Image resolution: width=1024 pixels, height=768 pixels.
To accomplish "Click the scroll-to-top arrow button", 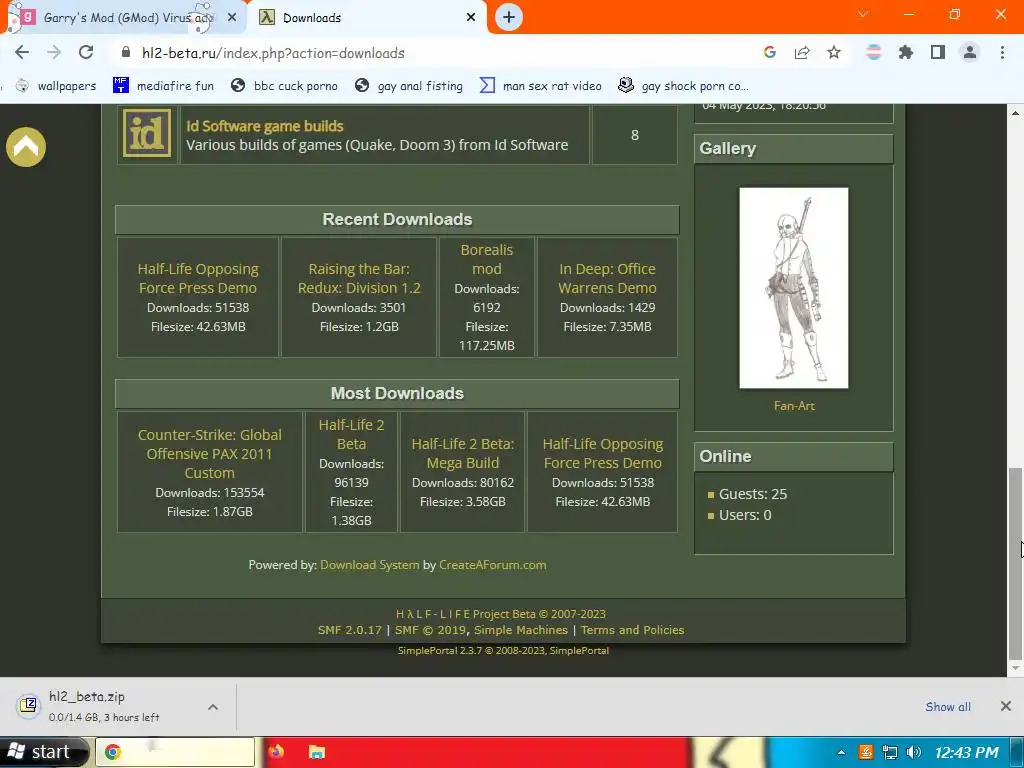I will pos(26,147).
